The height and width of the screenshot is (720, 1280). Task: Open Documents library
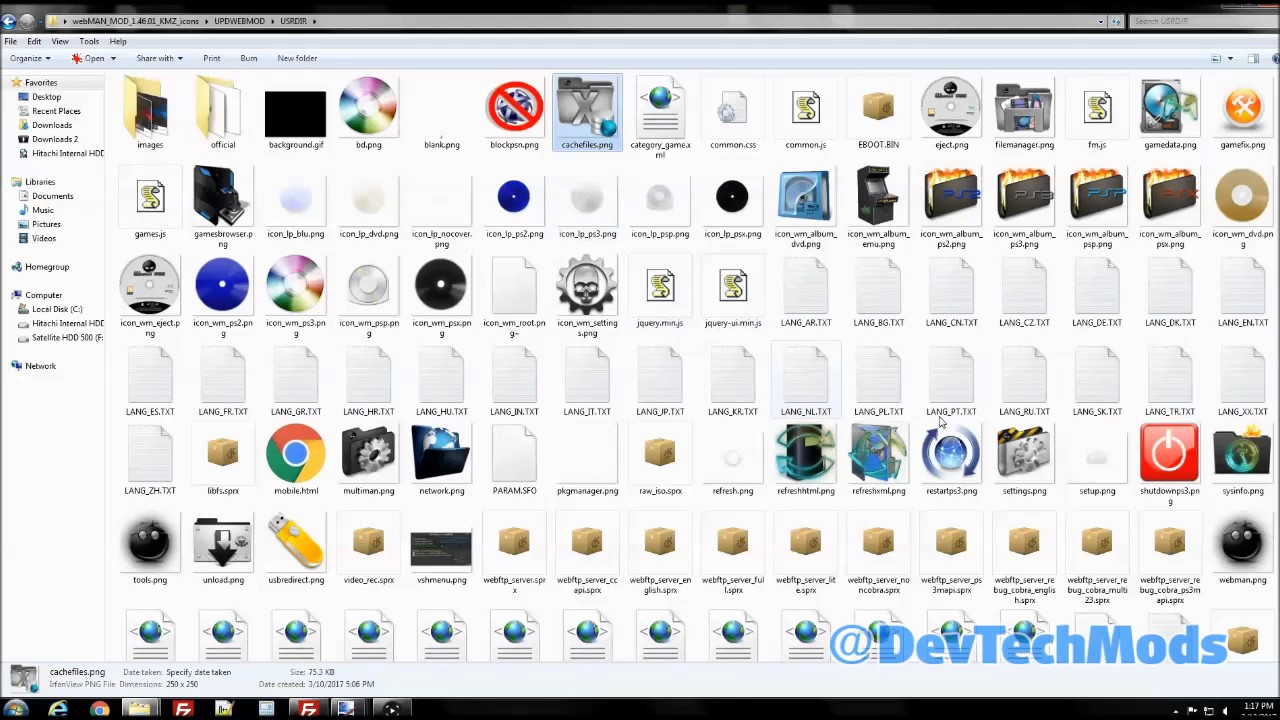[52, 196]
